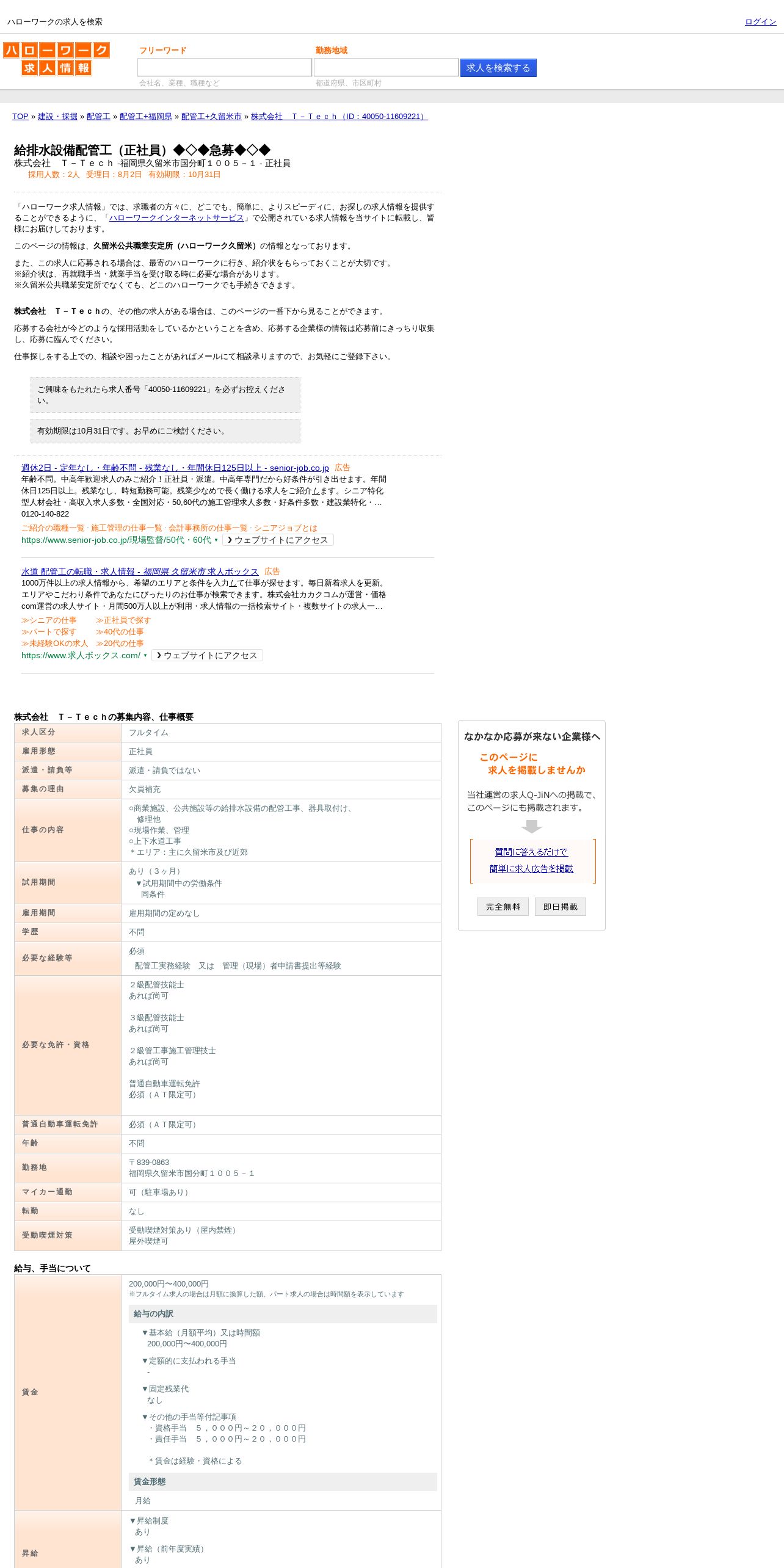Open 水道 配管工の転職 求人ボックス ad headline
This screenshot has height=1568, width=784.
[140, 572]
